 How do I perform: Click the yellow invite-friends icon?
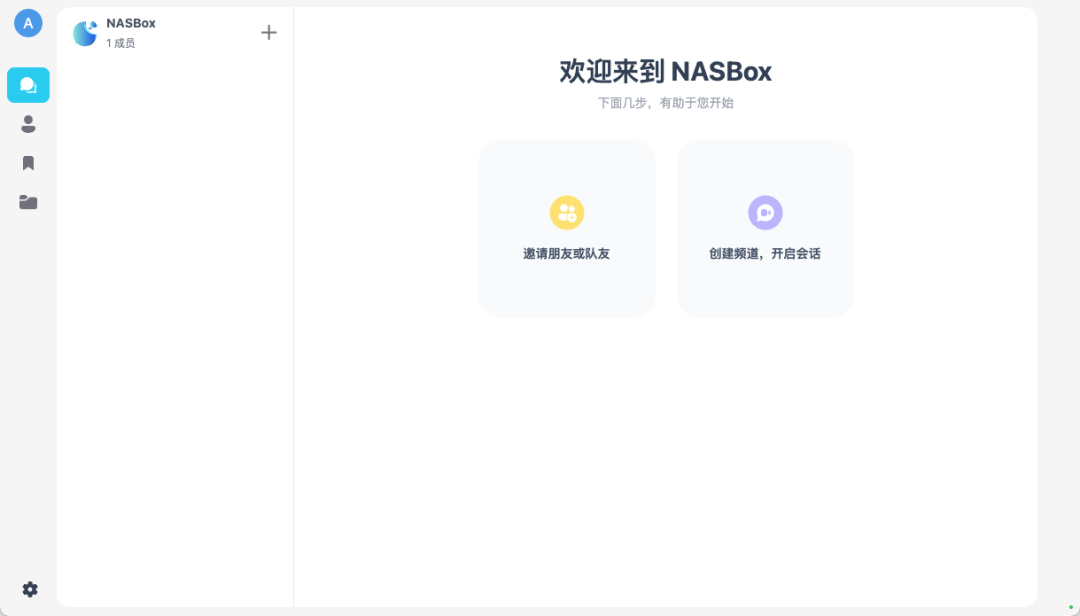click(566, 212)
